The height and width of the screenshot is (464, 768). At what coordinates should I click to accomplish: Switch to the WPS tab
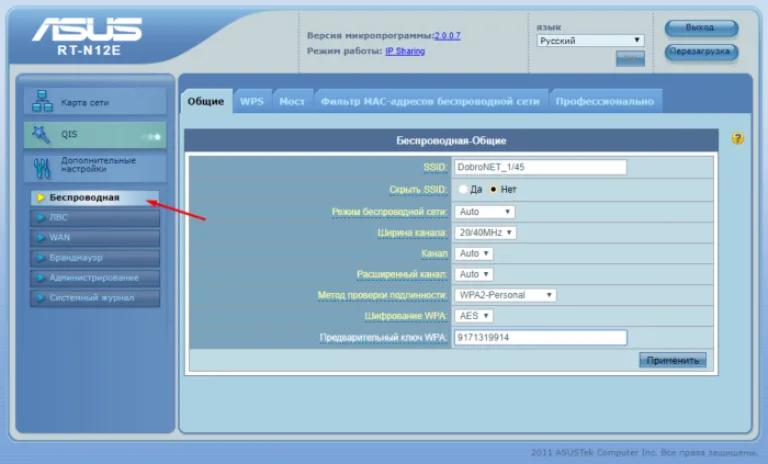coord(252,101)
